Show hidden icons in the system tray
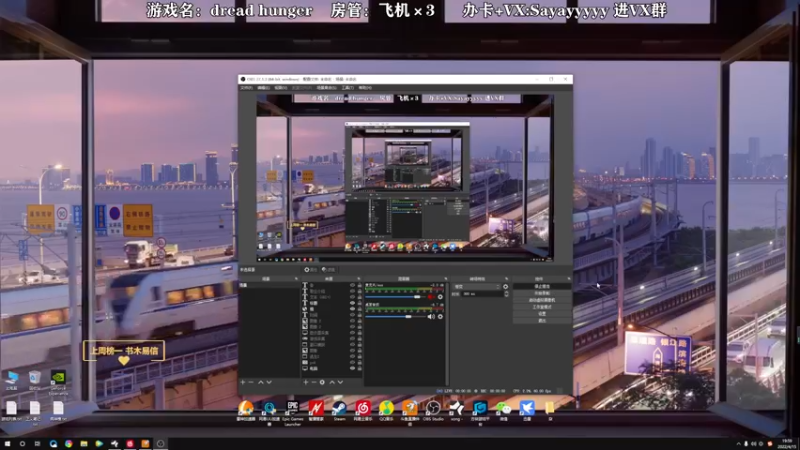Image resolution: width=800 pixels, height=450 pixels. point(738,444)
